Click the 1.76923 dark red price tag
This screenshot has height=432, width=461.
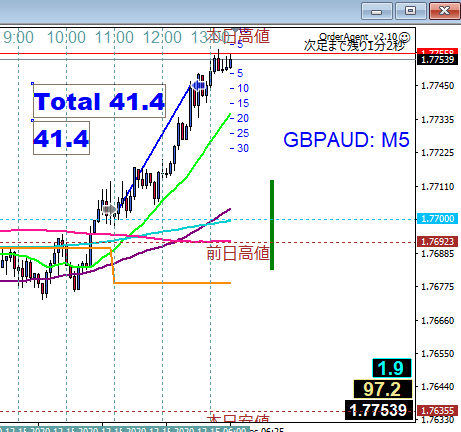click(x=438, y=242)
